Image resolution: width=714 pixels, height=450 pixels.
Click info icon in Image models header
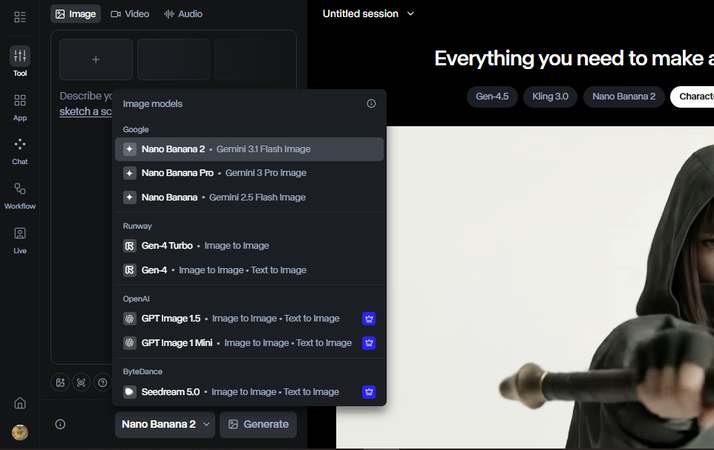coord(371,104)
